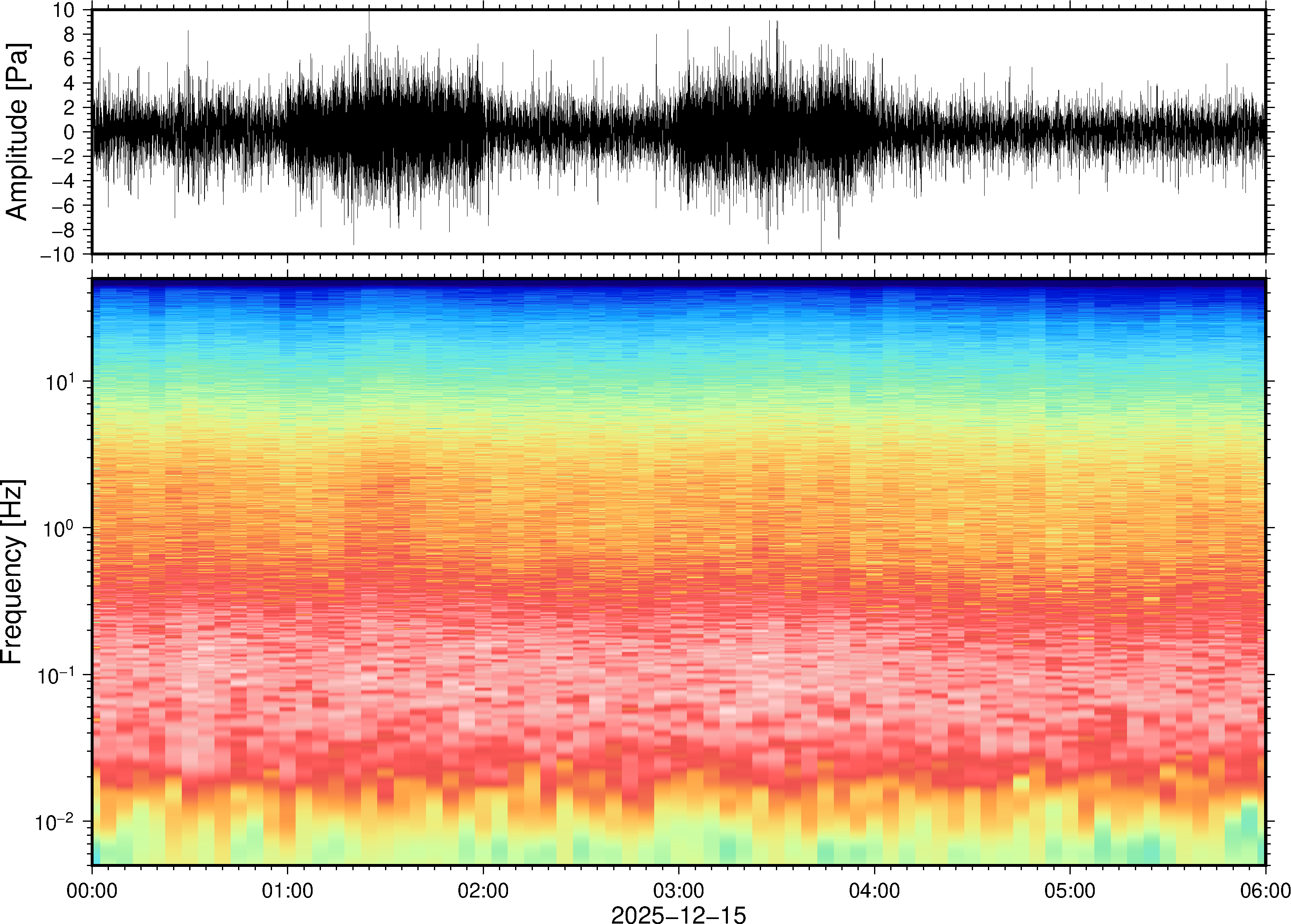The height and width of the screenshot is (924, 1291).
Task: Click the 01:00 time axis label
Action: coord(287,890)
